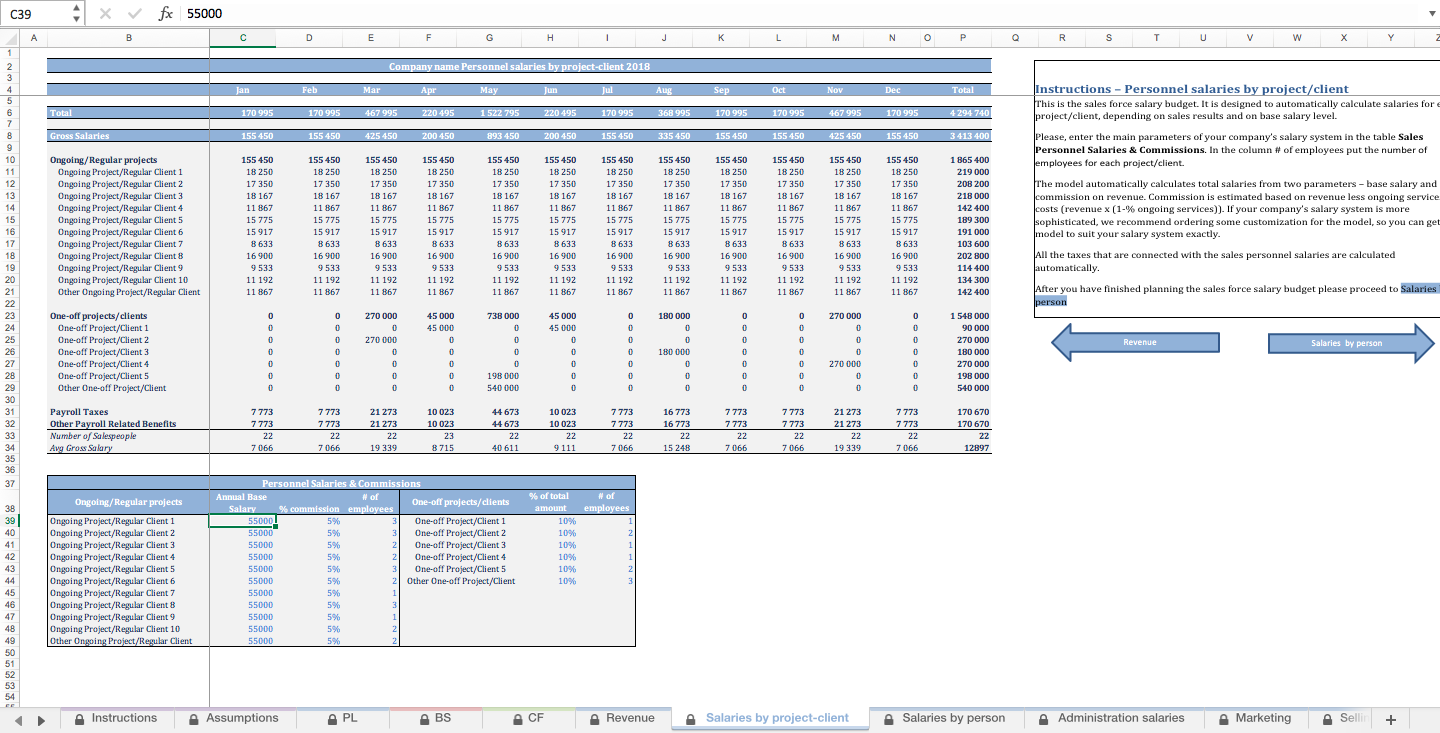Select the average gross salary total 12897

(x=963, y=448)
